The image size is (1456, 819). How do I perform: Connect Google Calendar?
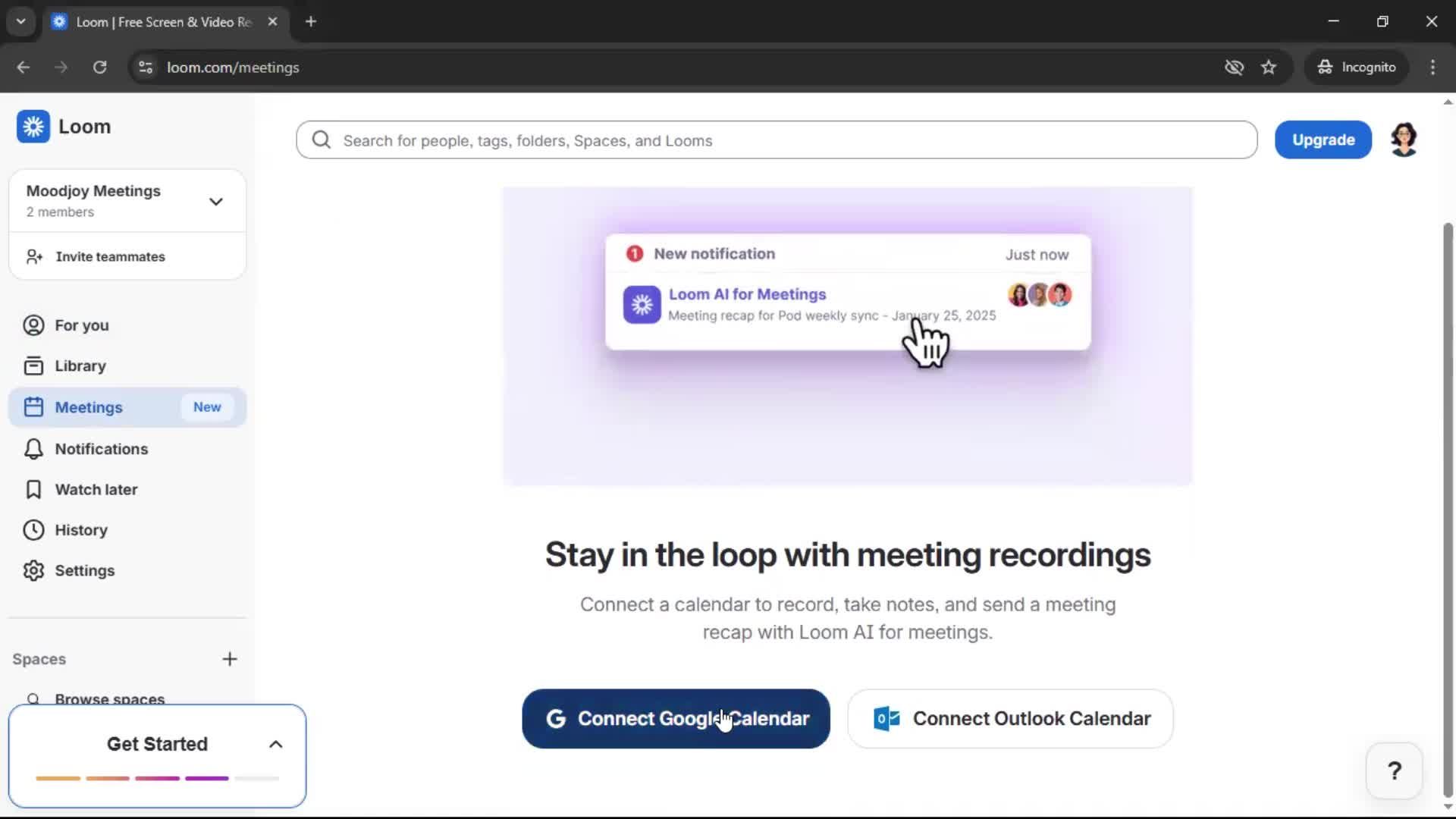[674, 719]
